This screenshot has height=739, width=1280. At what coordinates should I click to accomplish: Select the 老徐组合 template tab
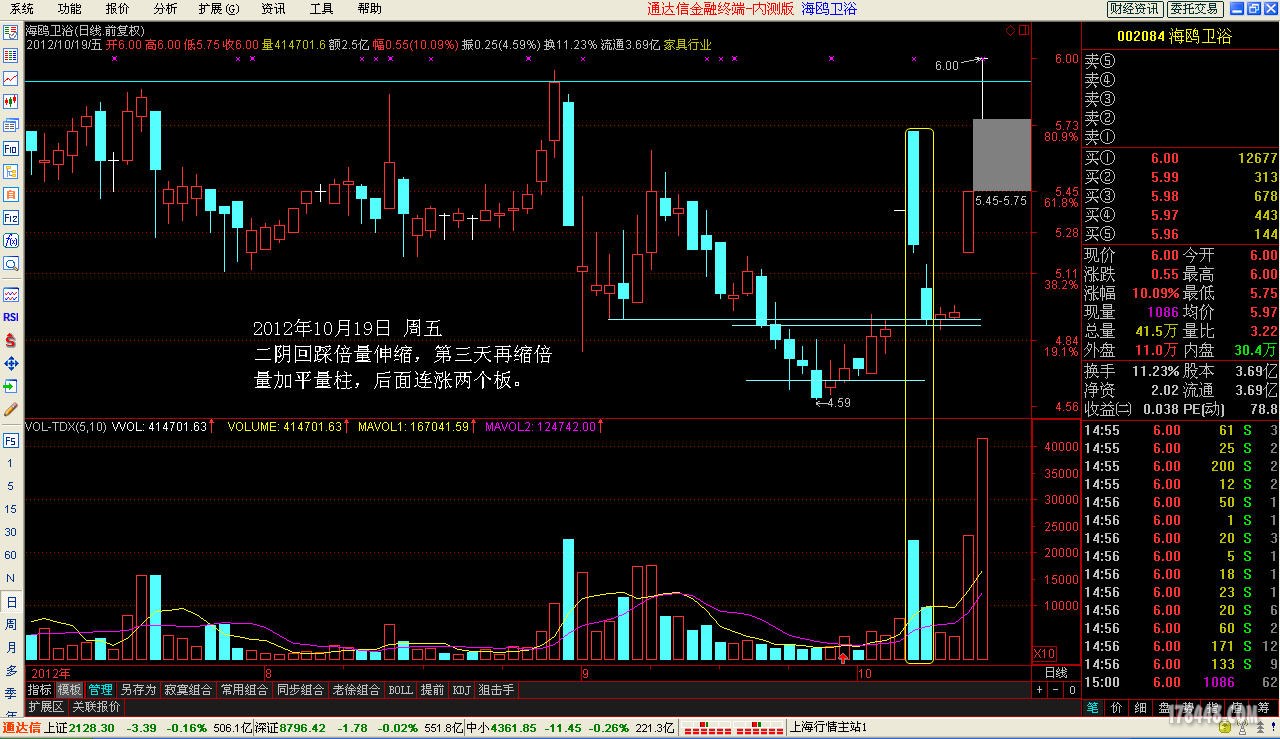356,690
